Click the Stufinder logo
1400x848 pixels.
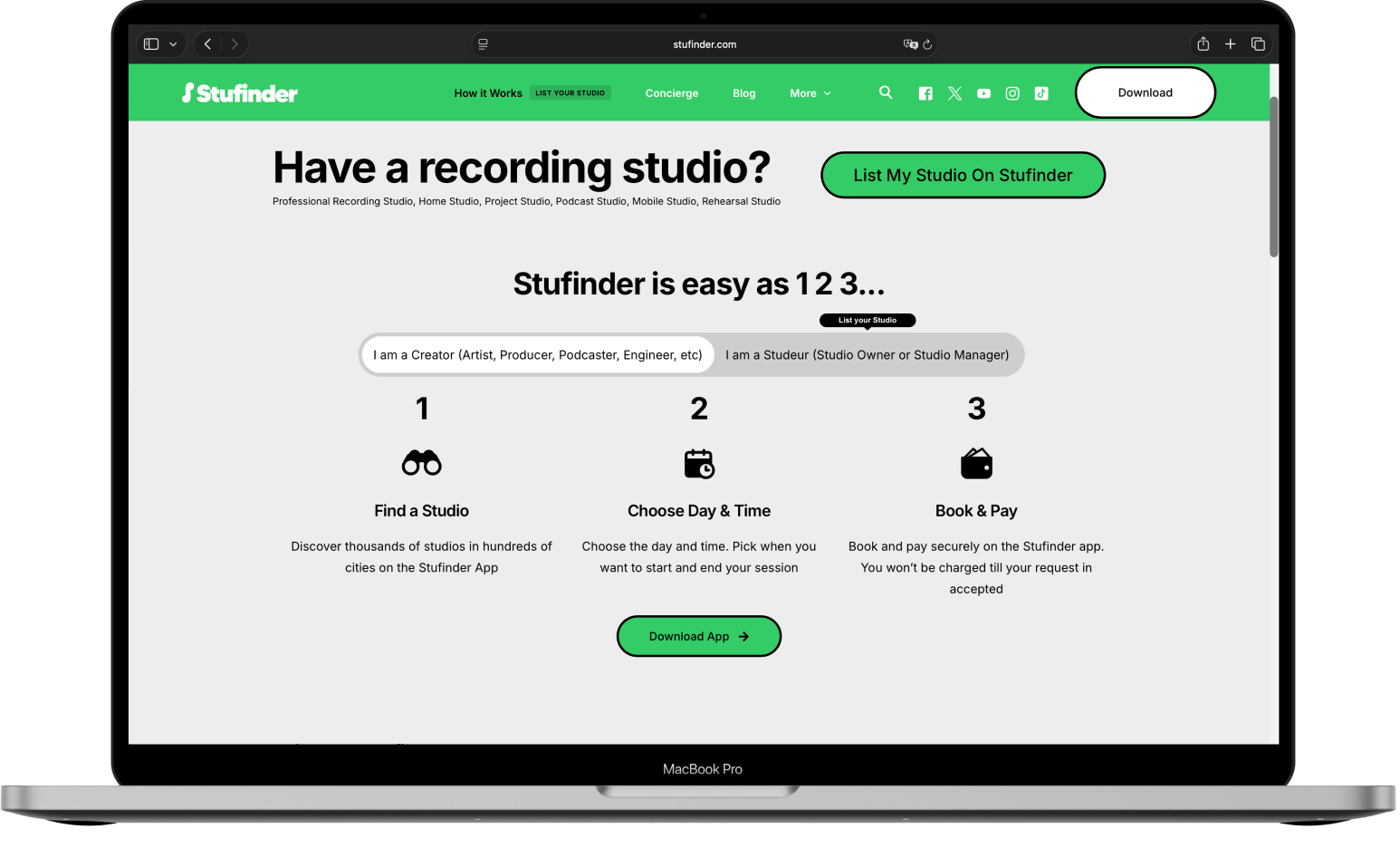[240, 93]
